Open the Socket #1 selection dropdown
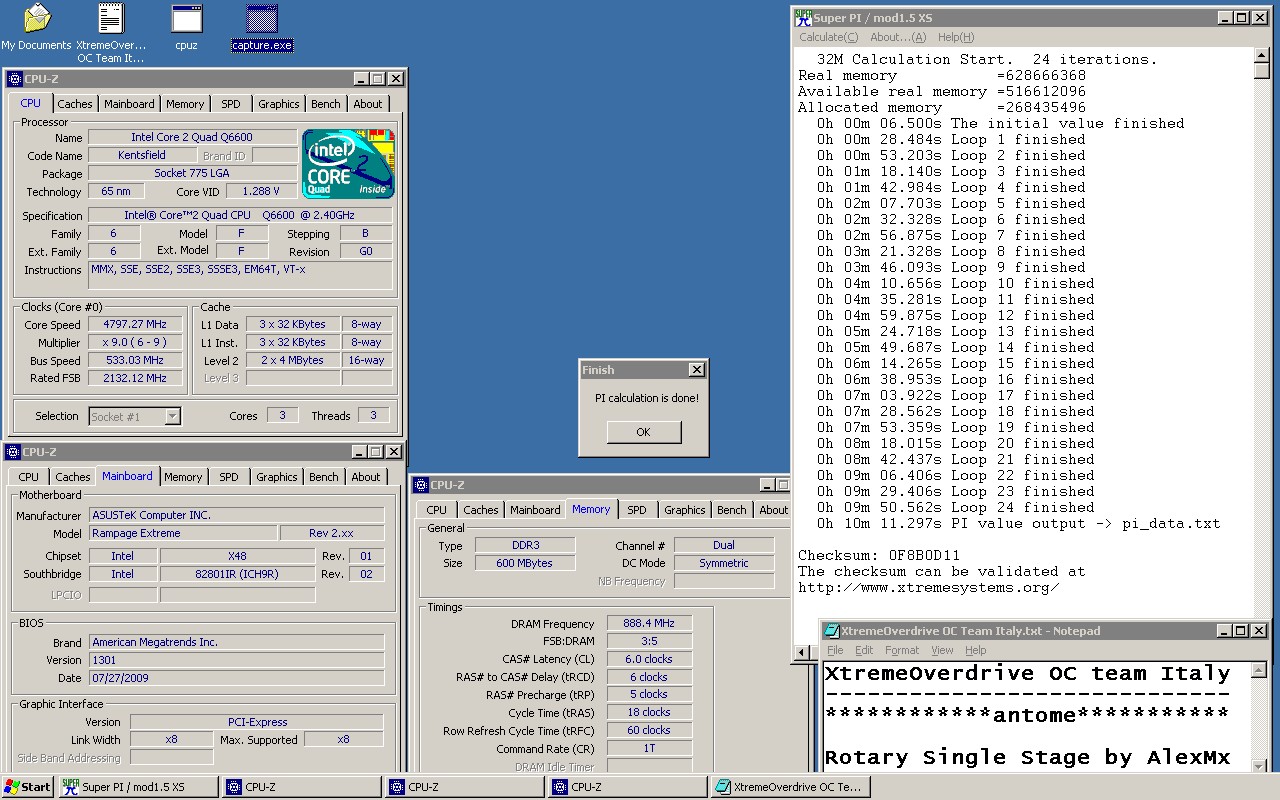The width and height of the screenshot is (1280, 800). (173, 416)
